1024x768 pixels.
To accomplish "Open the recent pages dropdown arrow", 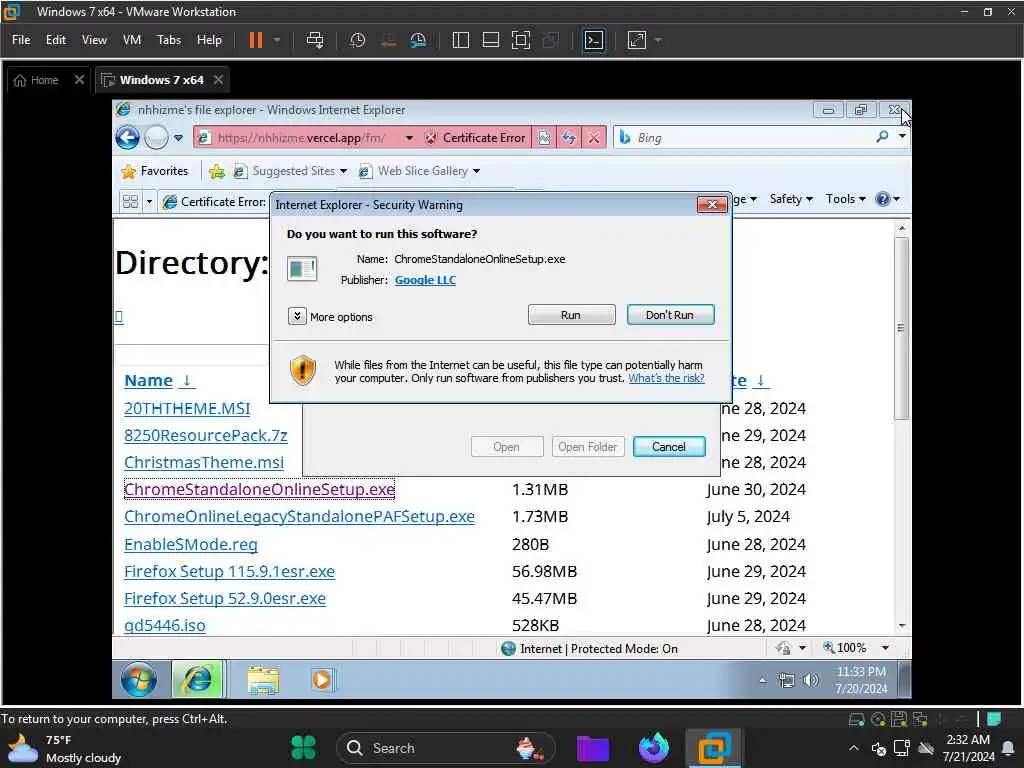I will click(178, 138).
